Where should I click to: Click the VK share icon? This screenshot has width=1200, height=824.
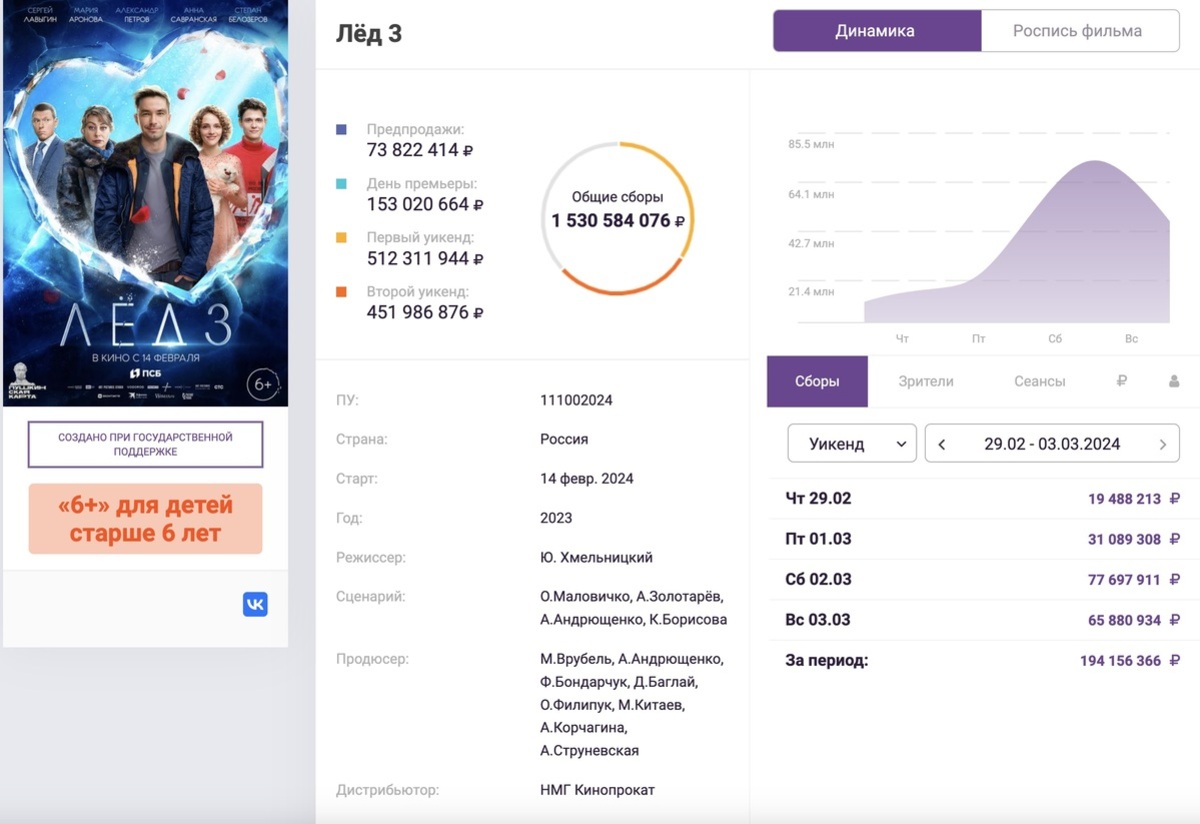coord(255,604)
